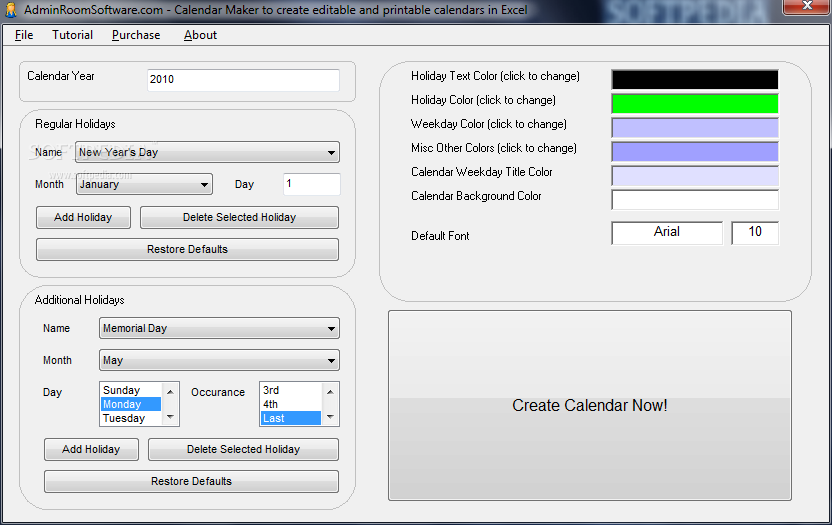Open the January month dropdown
This screenshot has height=525, width=832.
[x=144, y=184]
